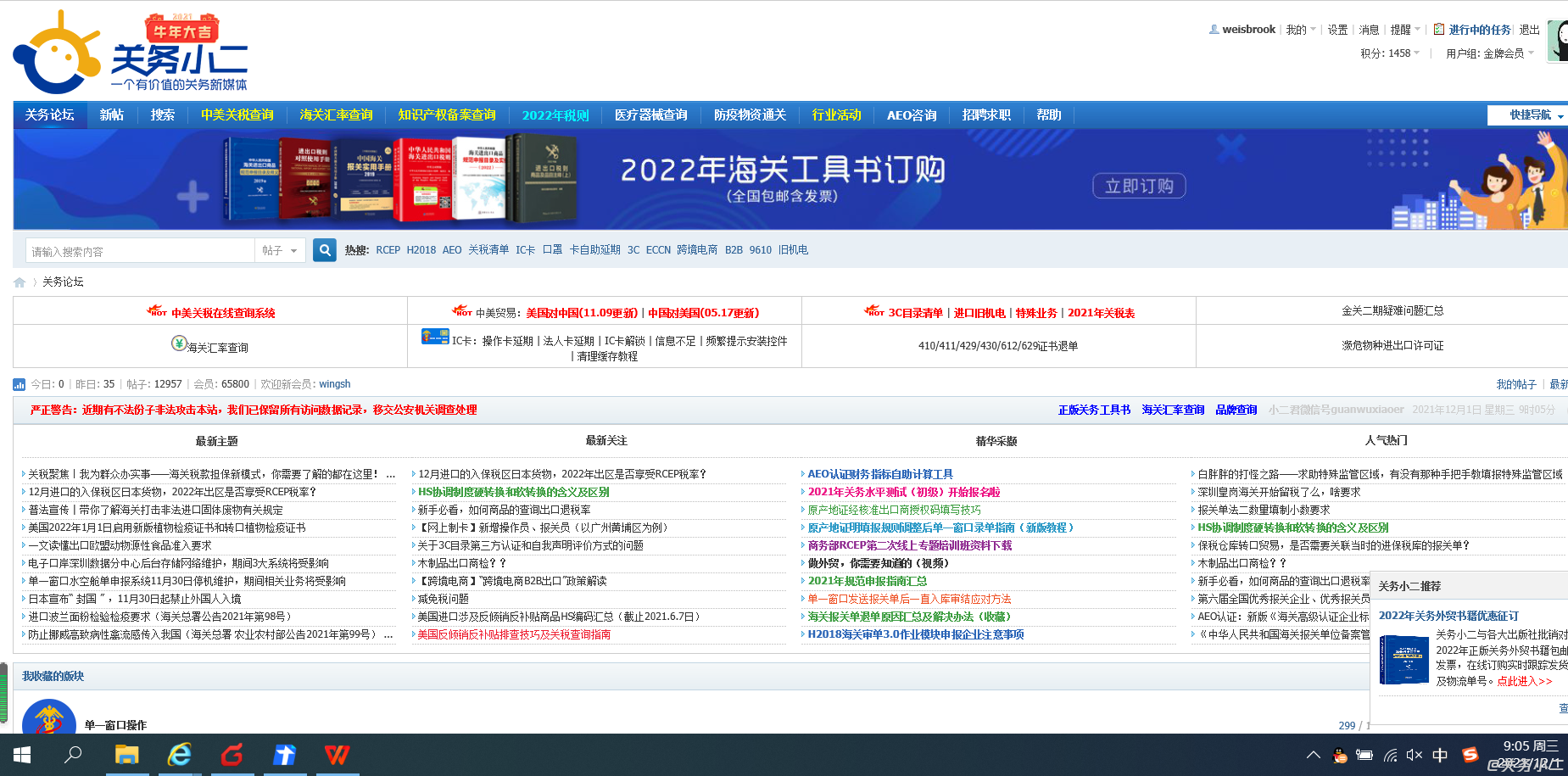1568x776 pixels.
Task: Click the home icon in breadcrumb
Action: point(20,282)
